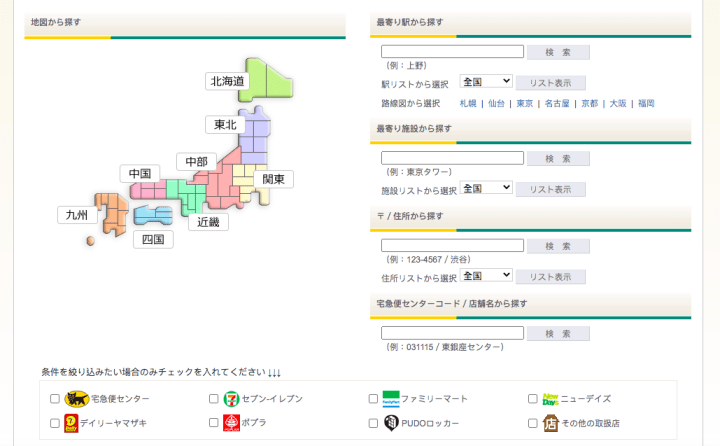Open the 住所リストから選択 region dropdown

(x=486, y=275)
